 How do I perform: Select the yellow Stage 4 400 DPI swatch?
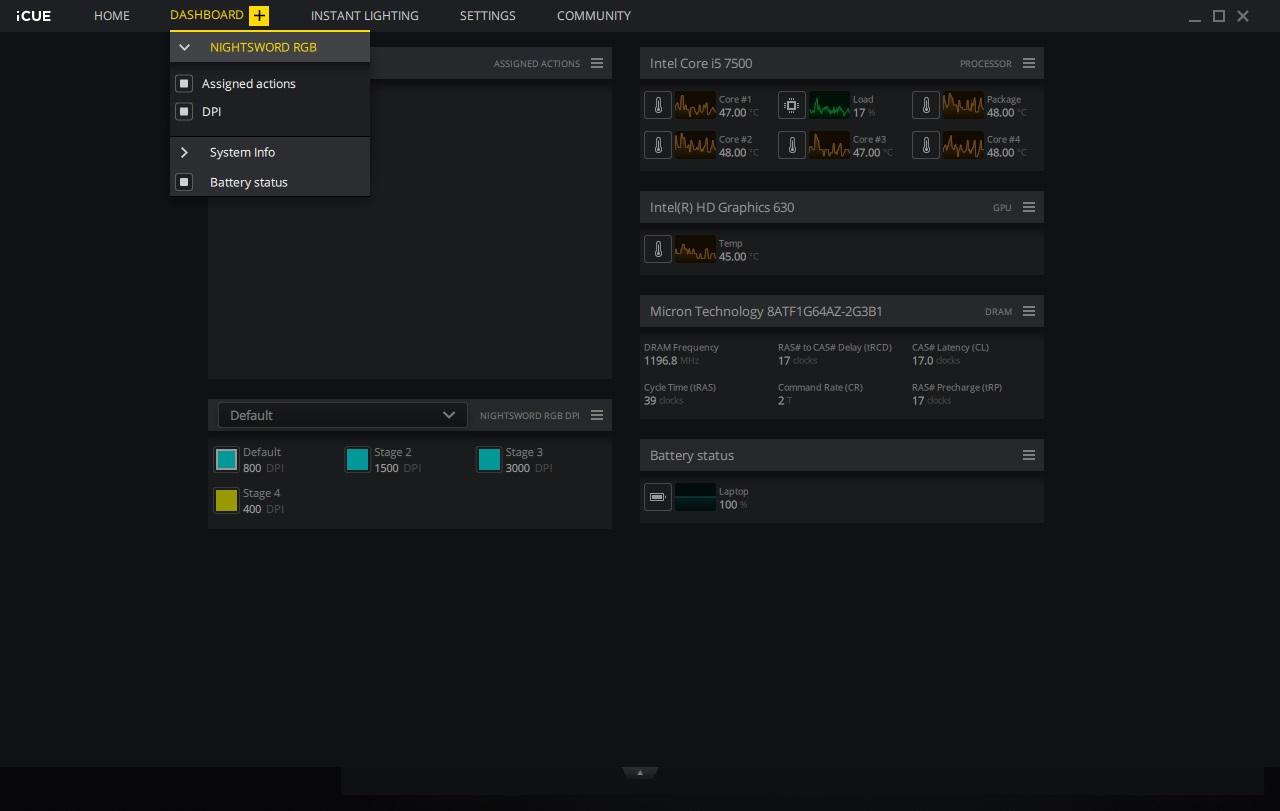click(226, 500)
